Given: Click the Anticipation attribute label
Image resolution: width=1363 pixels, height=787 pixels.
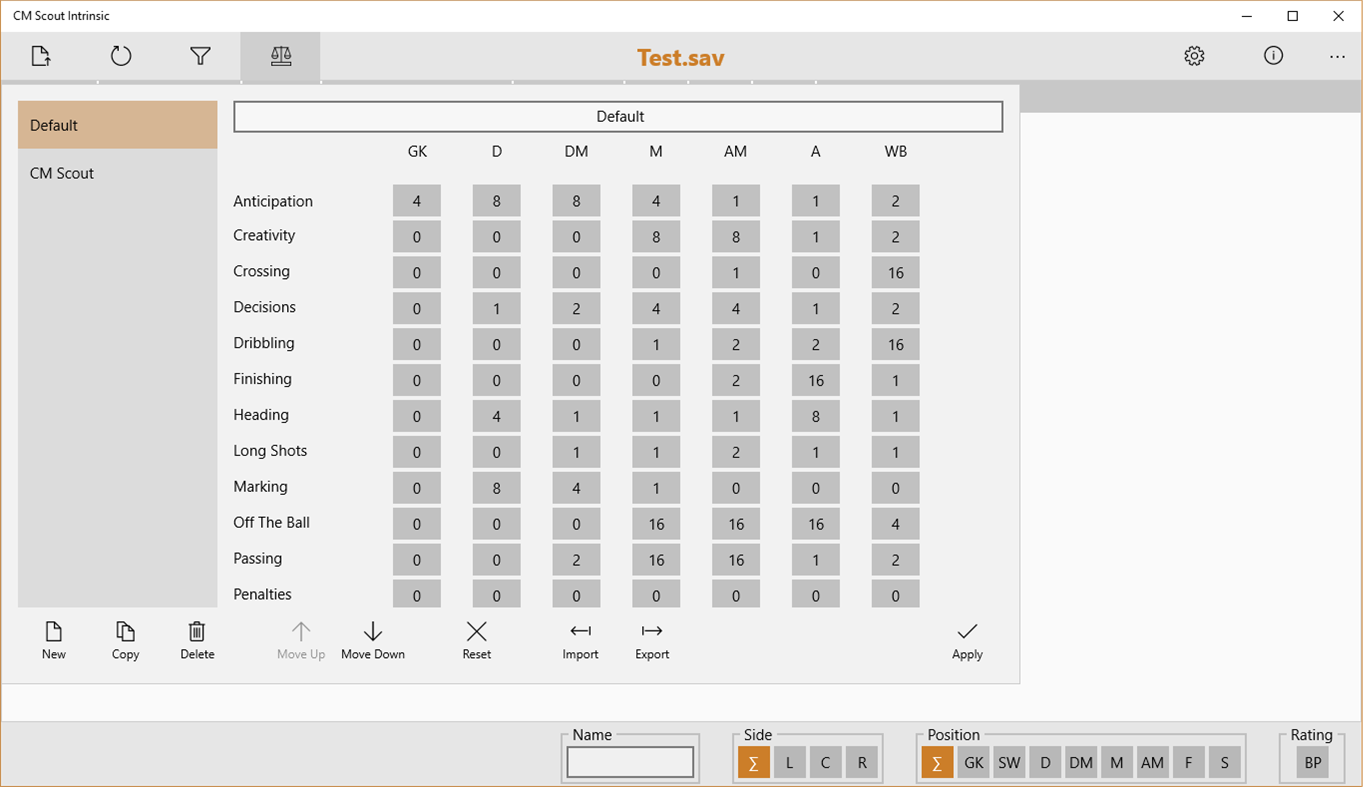Looking at the screenshot, I should 273,201.
